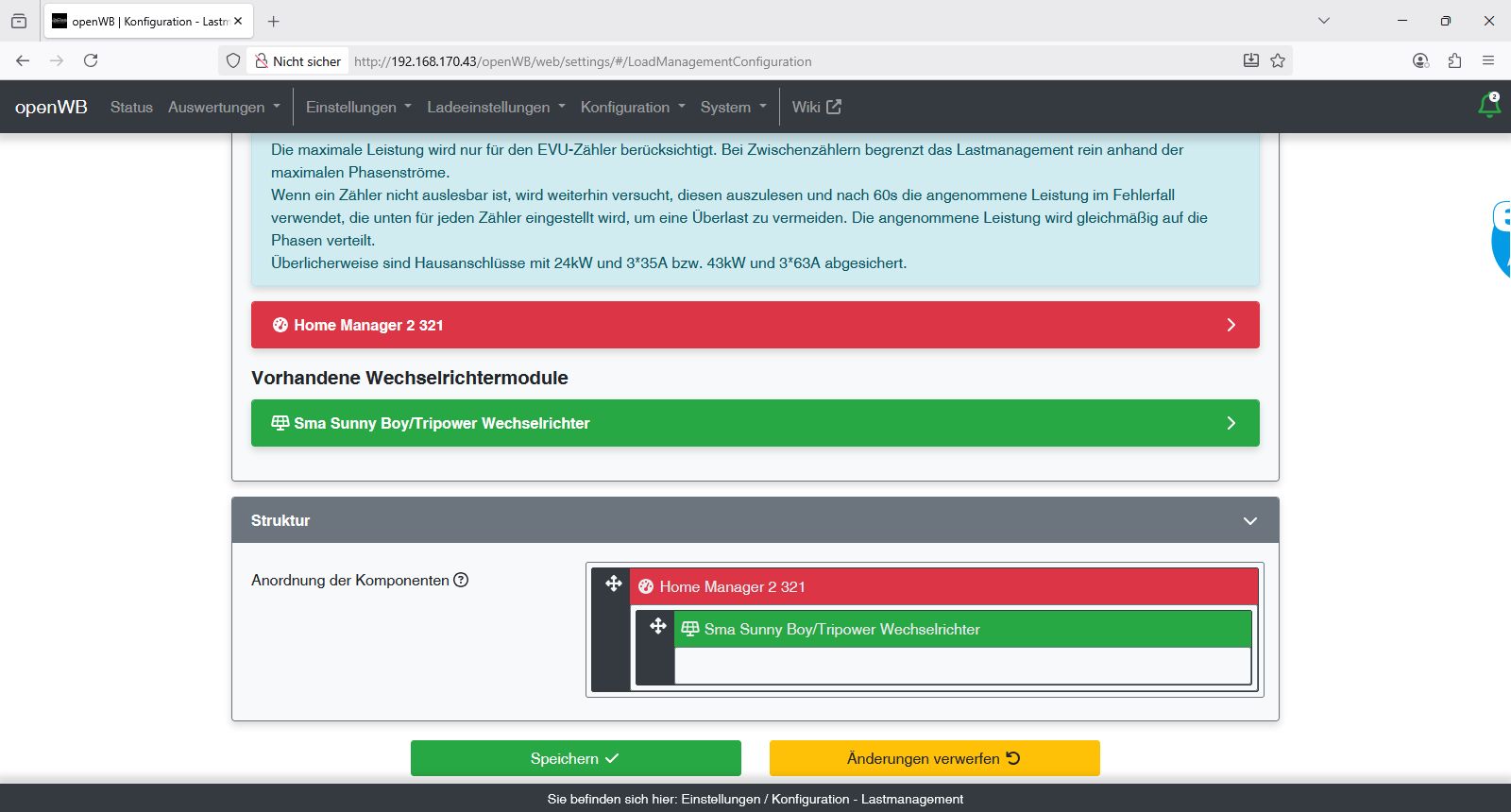Click the Home Manager 2 321 card title
Viewport: 1511px width, 812px height.
(x=368, y=325)
